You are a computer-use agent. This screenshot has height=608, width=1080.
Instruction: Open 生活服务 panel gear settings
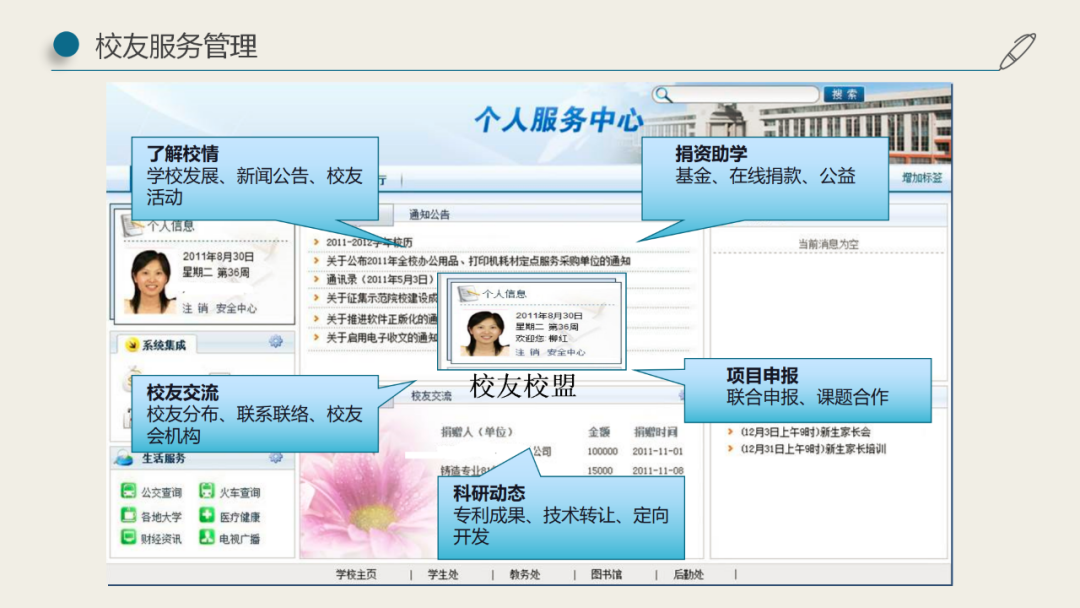coord(276,457)
